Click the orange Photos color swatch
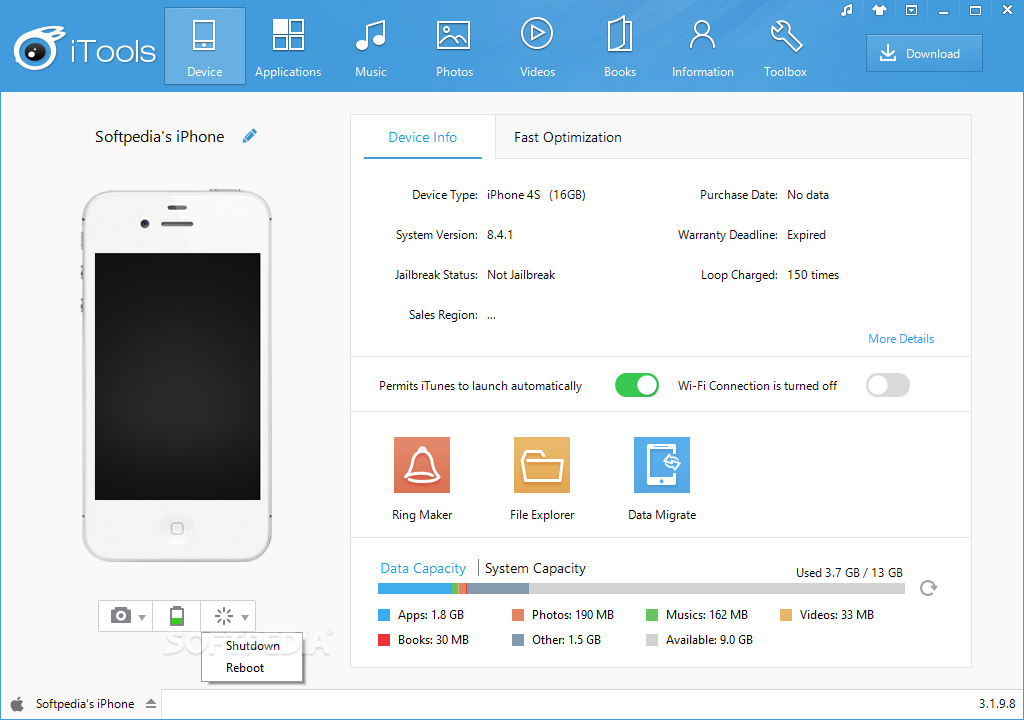The height and width of the screenshot is (720, 1024). [518, 615]
